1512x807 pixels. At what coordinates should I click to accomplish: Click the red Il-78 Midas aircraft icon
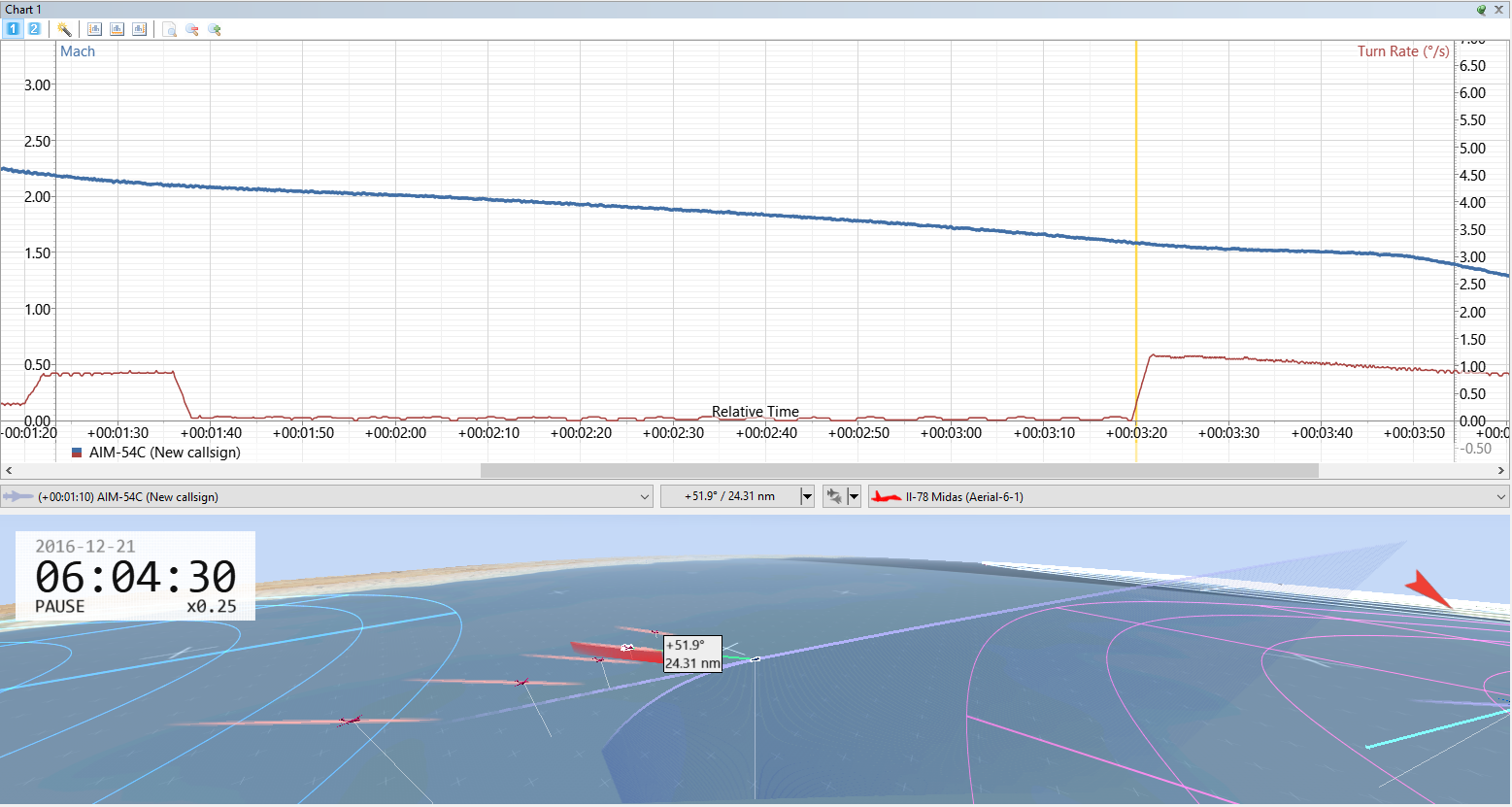[x=886, y=496]
